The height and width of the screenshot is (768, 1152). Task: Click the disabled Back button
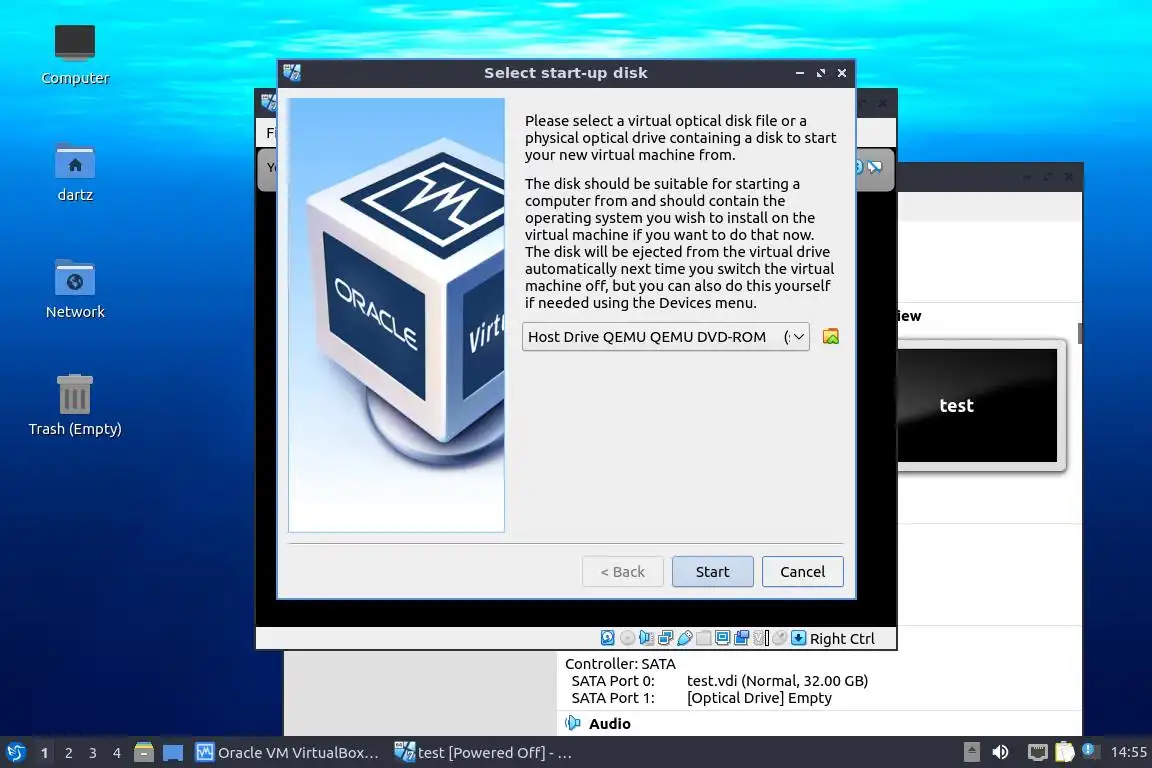pos(622,572)
